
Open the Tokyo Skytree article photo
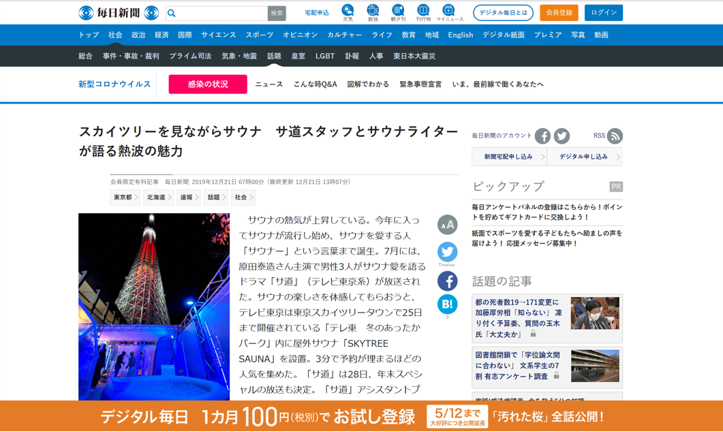[154, 307]
